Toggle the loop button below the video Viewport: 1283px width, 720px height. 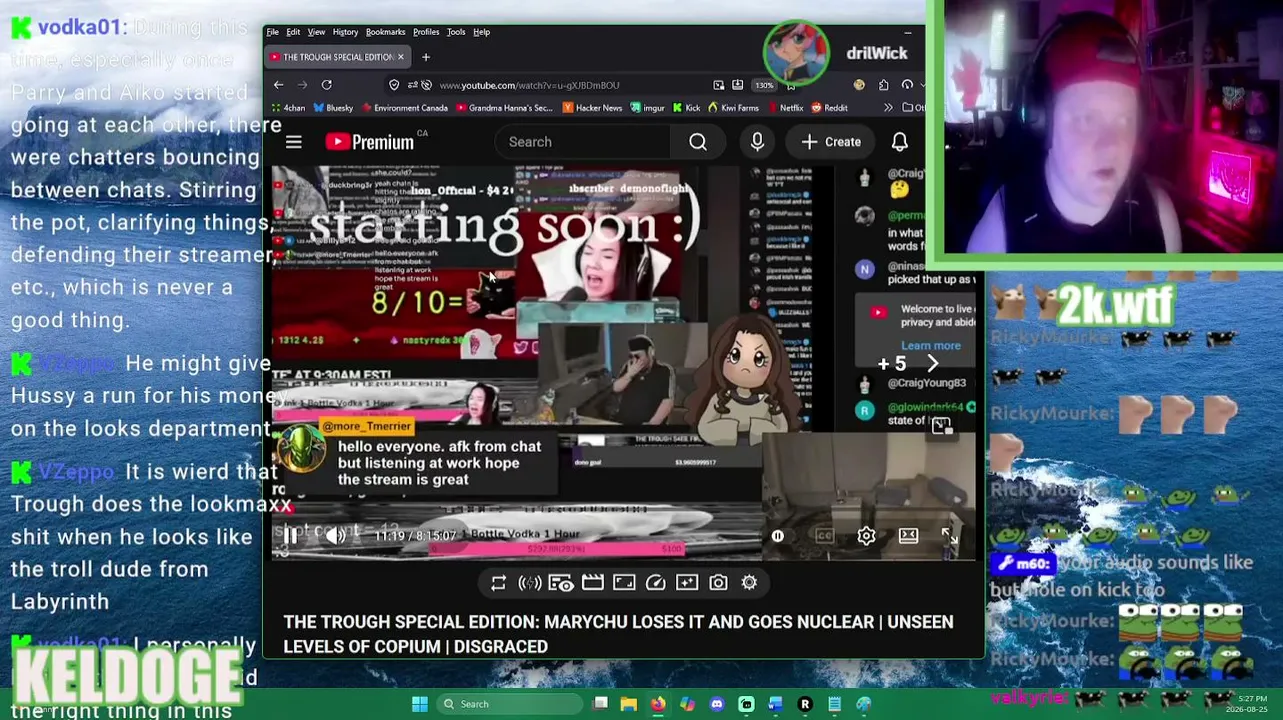tap(498, 582)
